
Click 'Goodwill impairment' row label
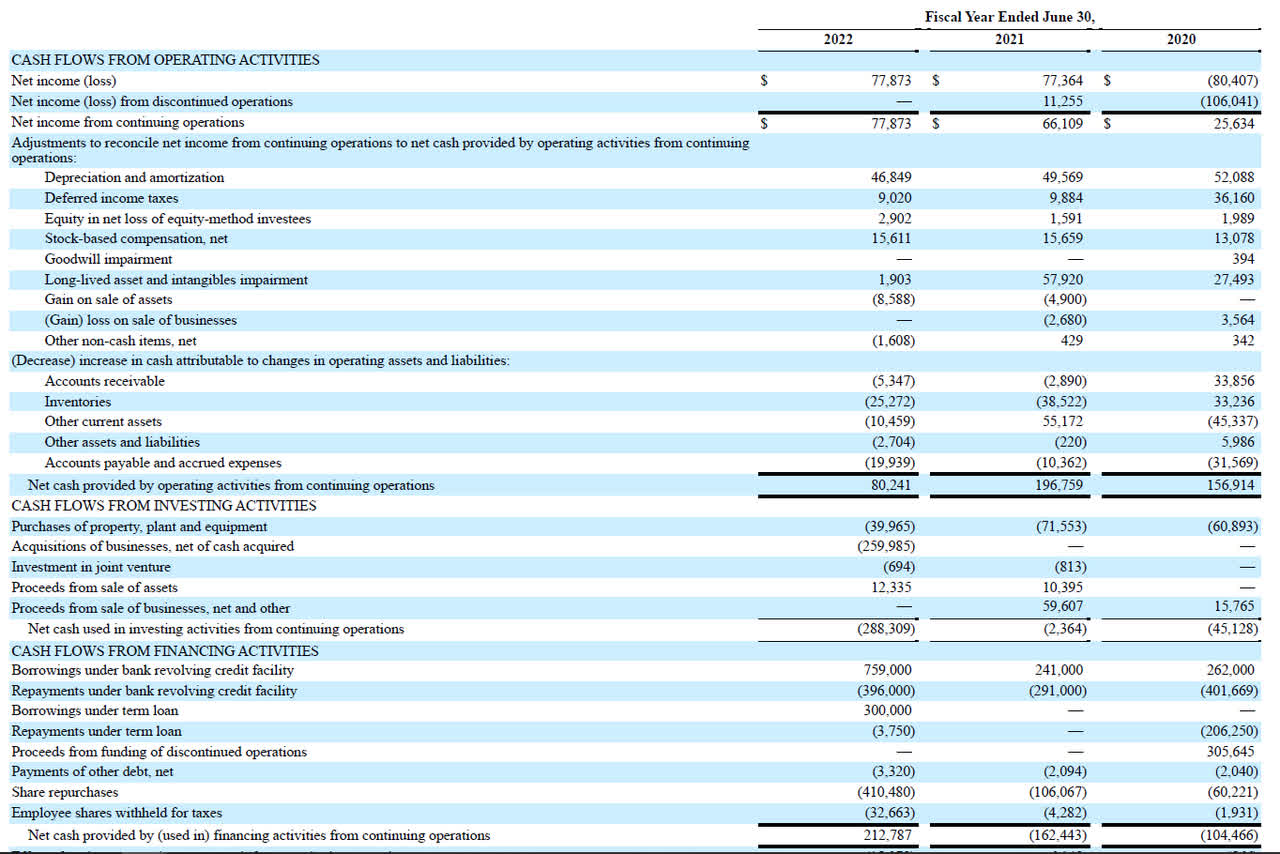[108, 259]
